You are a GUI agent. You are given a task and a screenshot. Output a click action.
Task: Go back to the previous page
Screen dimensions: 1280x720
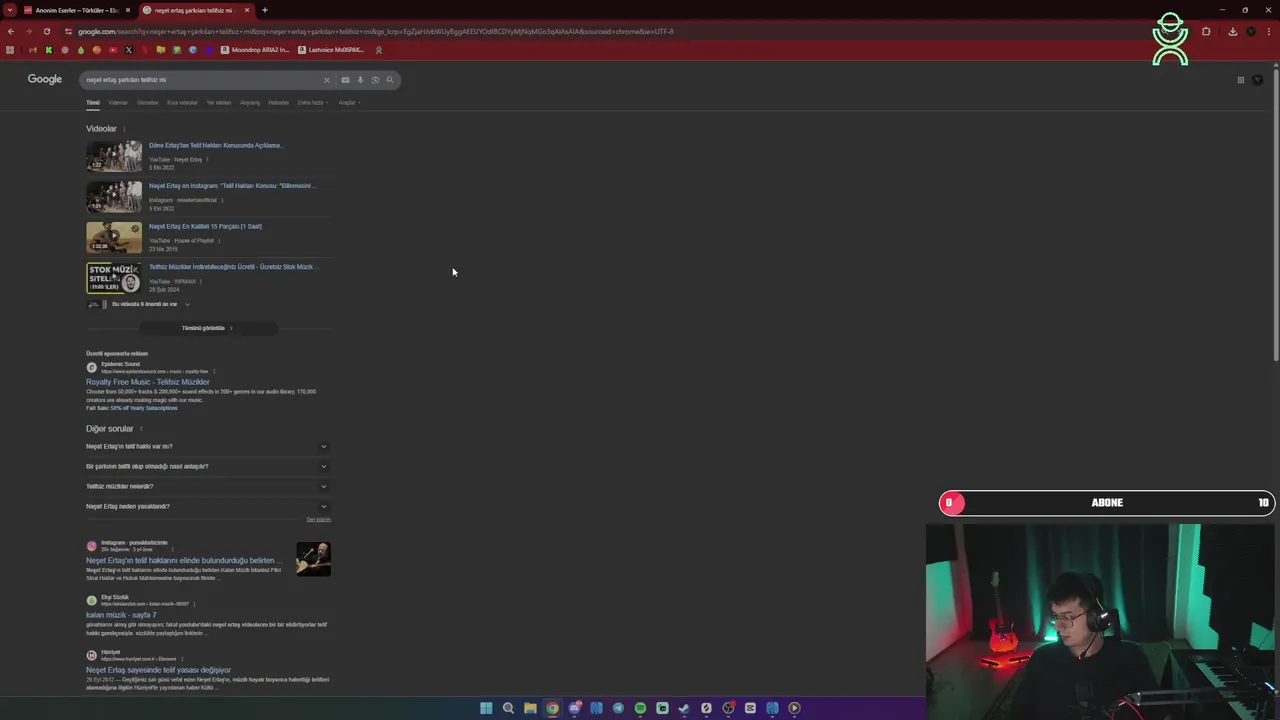(11, 31)
